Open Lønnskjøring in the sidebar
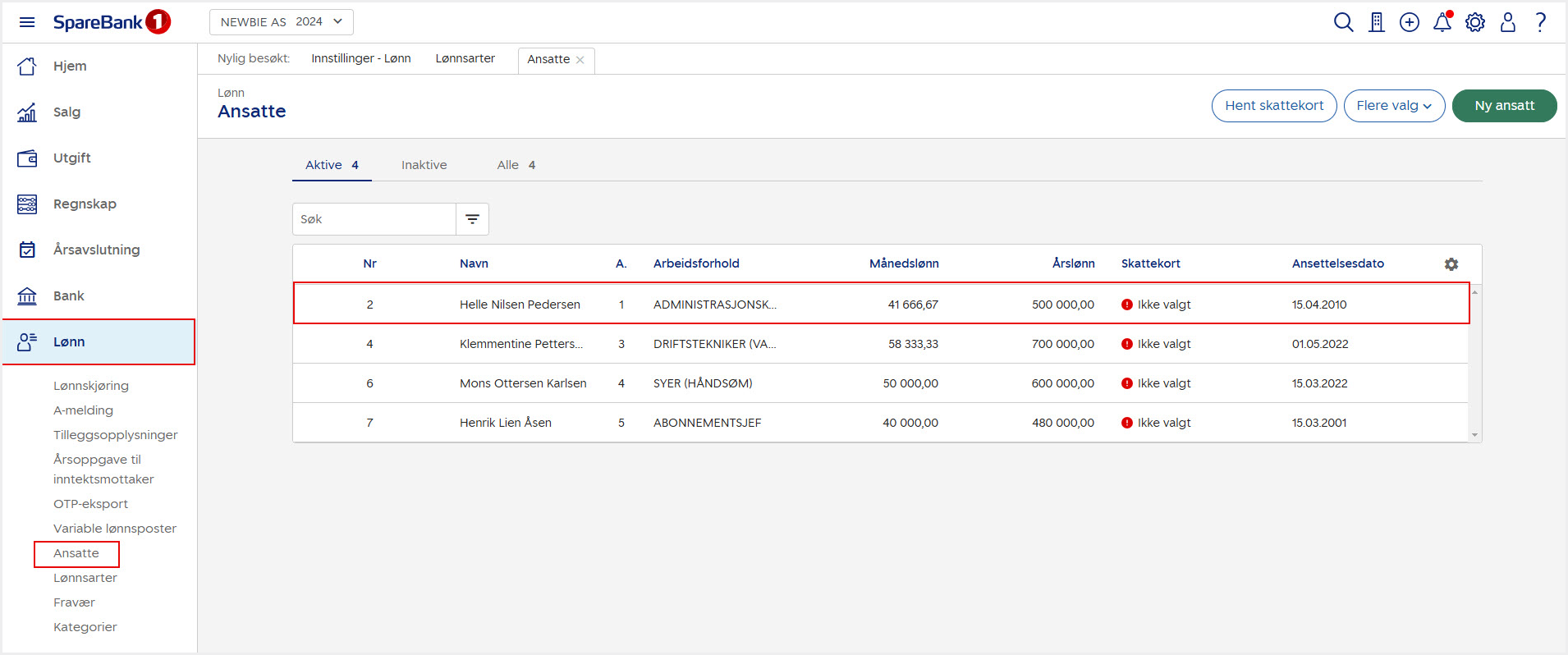 coord(91,386)
